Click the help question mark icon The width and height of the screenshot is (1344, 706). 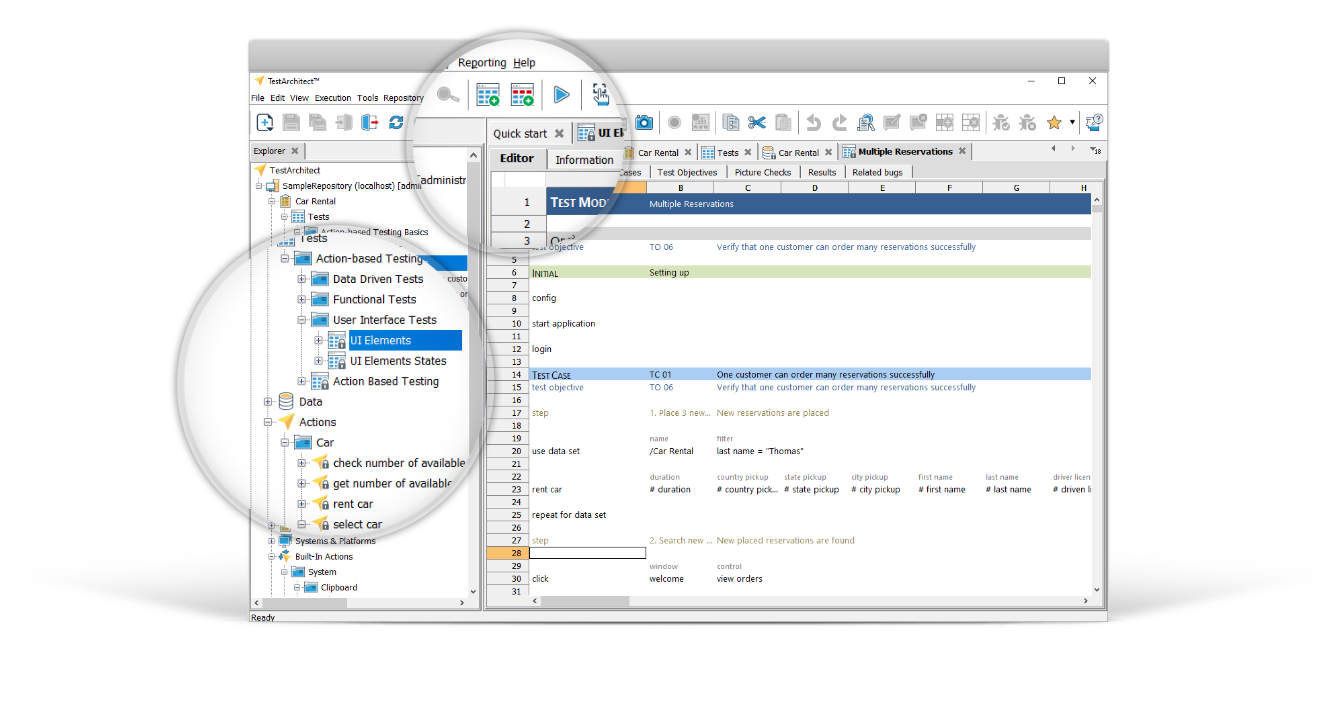(1094, 122)
